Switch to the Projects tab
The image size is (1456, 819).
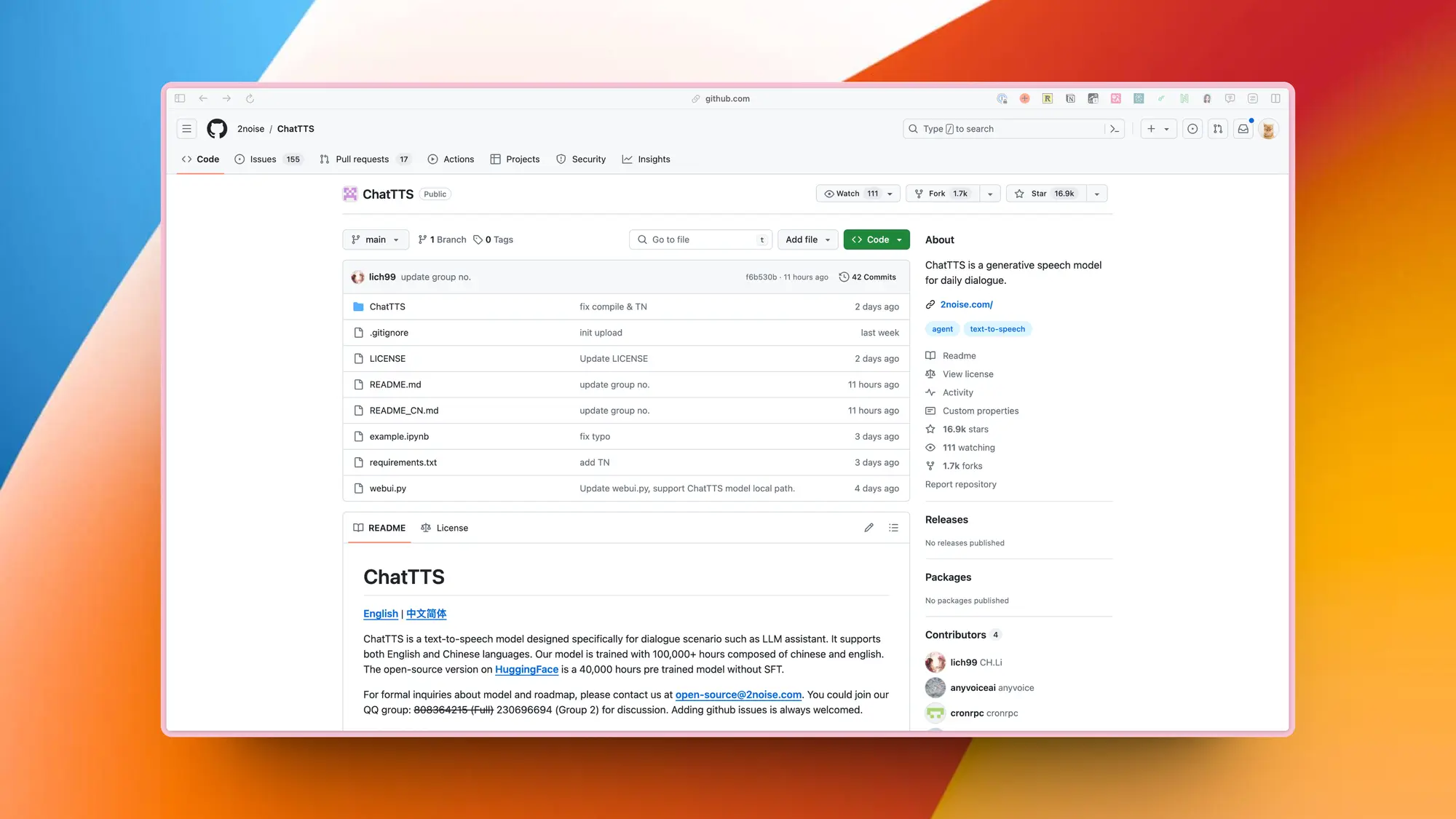515,159
